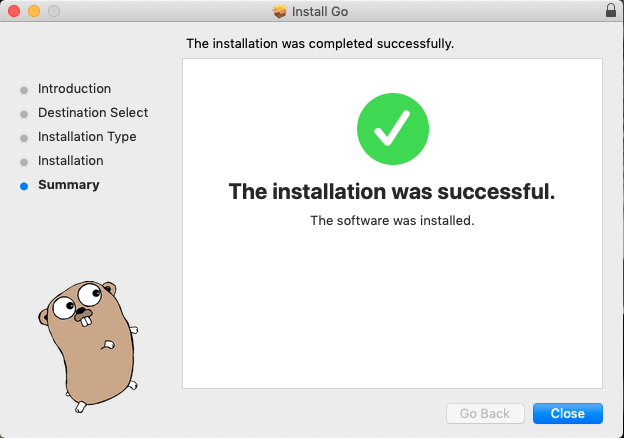The image size is (624, 438).
Task: Select the Introduction step
Action: pos(74,89)
